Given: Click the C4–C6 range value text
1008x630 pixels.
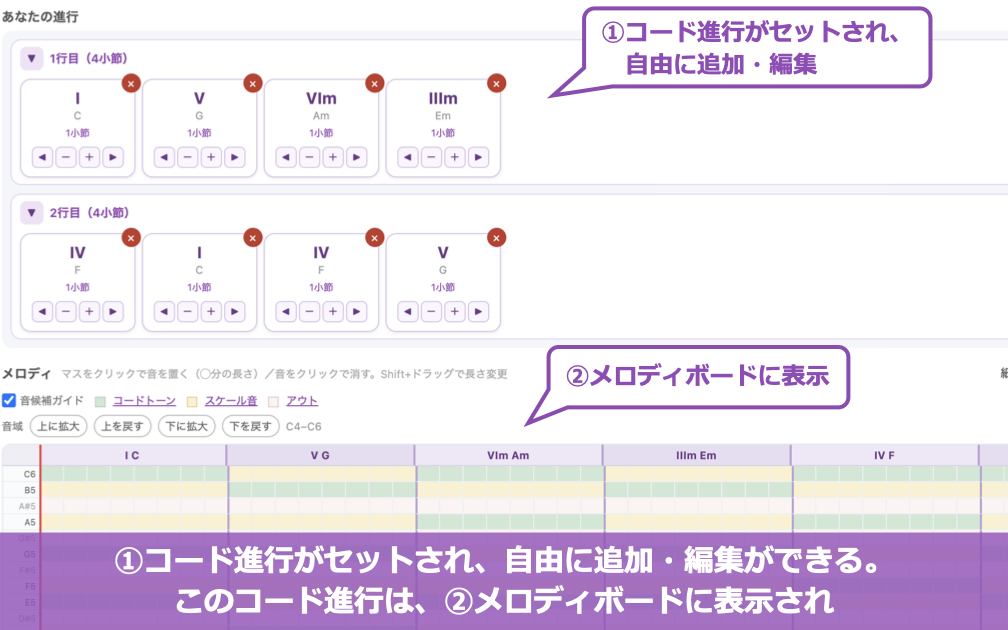Looking at the screenshot, I should click(303, 426).
